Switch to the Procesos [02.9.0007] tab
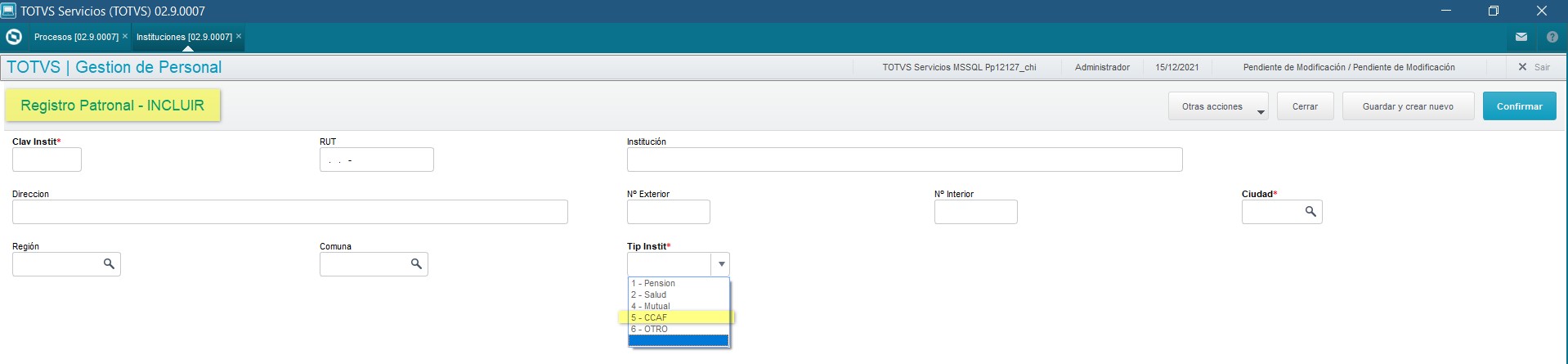This screenshot has width=1568, height=364. [76, 37]
